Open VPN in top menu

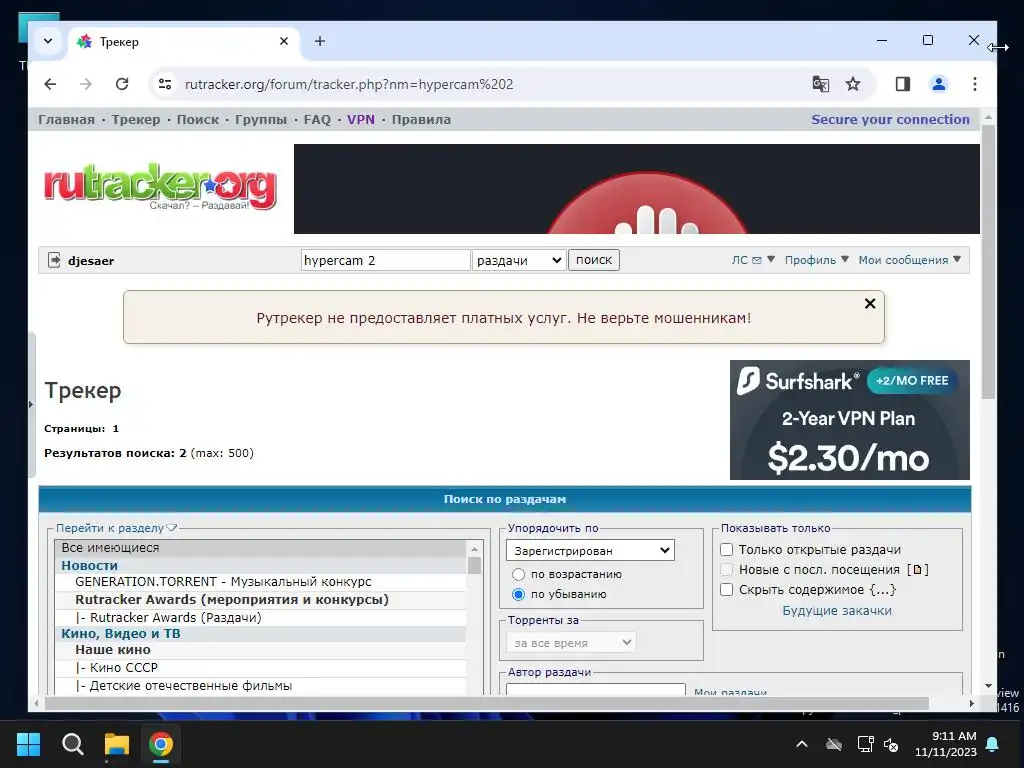pyautogui.click(x=361, y=120)
